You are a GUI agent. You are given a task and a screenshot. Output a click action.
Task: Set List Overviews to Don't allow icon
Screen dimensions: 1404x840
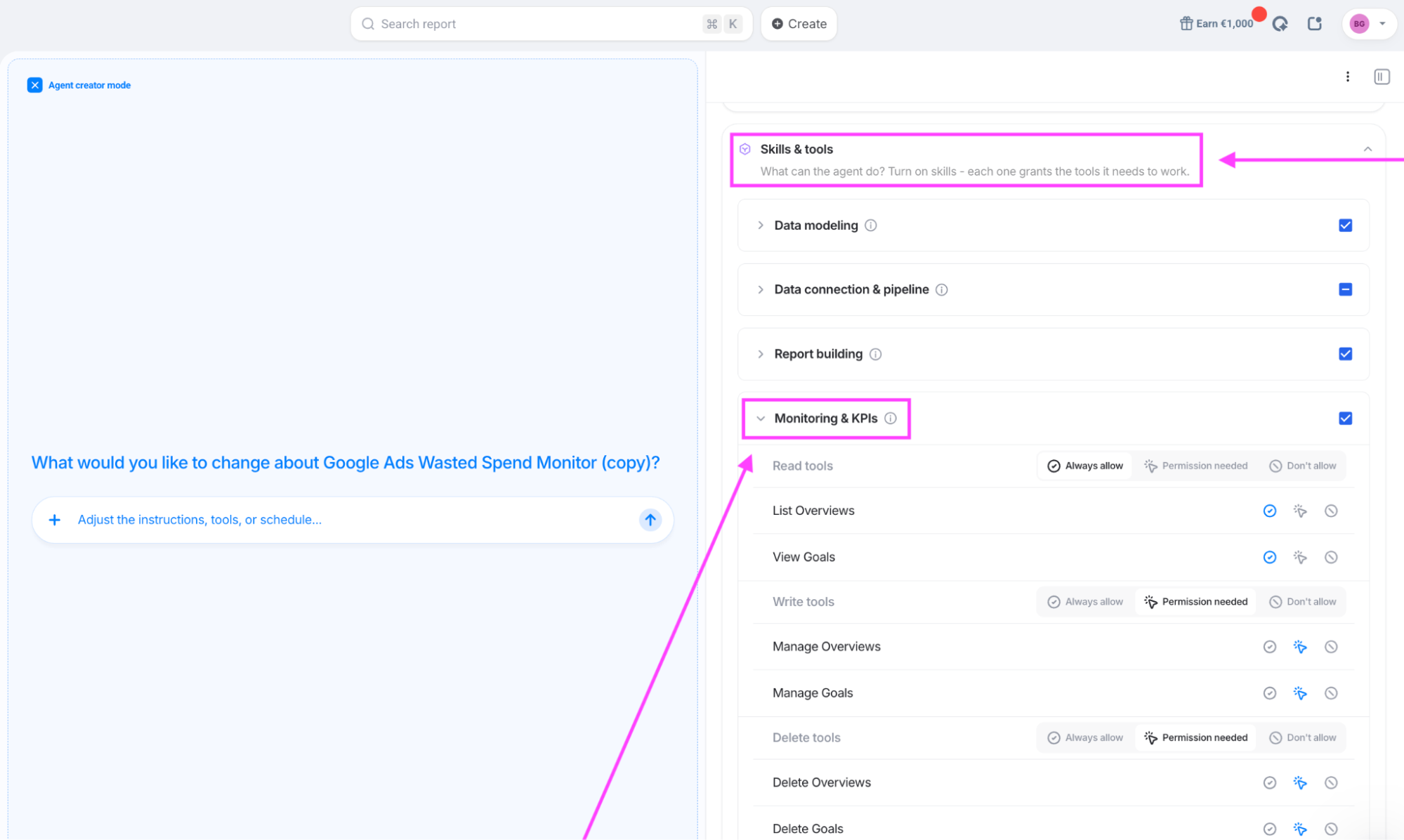tap(1331, 511)
